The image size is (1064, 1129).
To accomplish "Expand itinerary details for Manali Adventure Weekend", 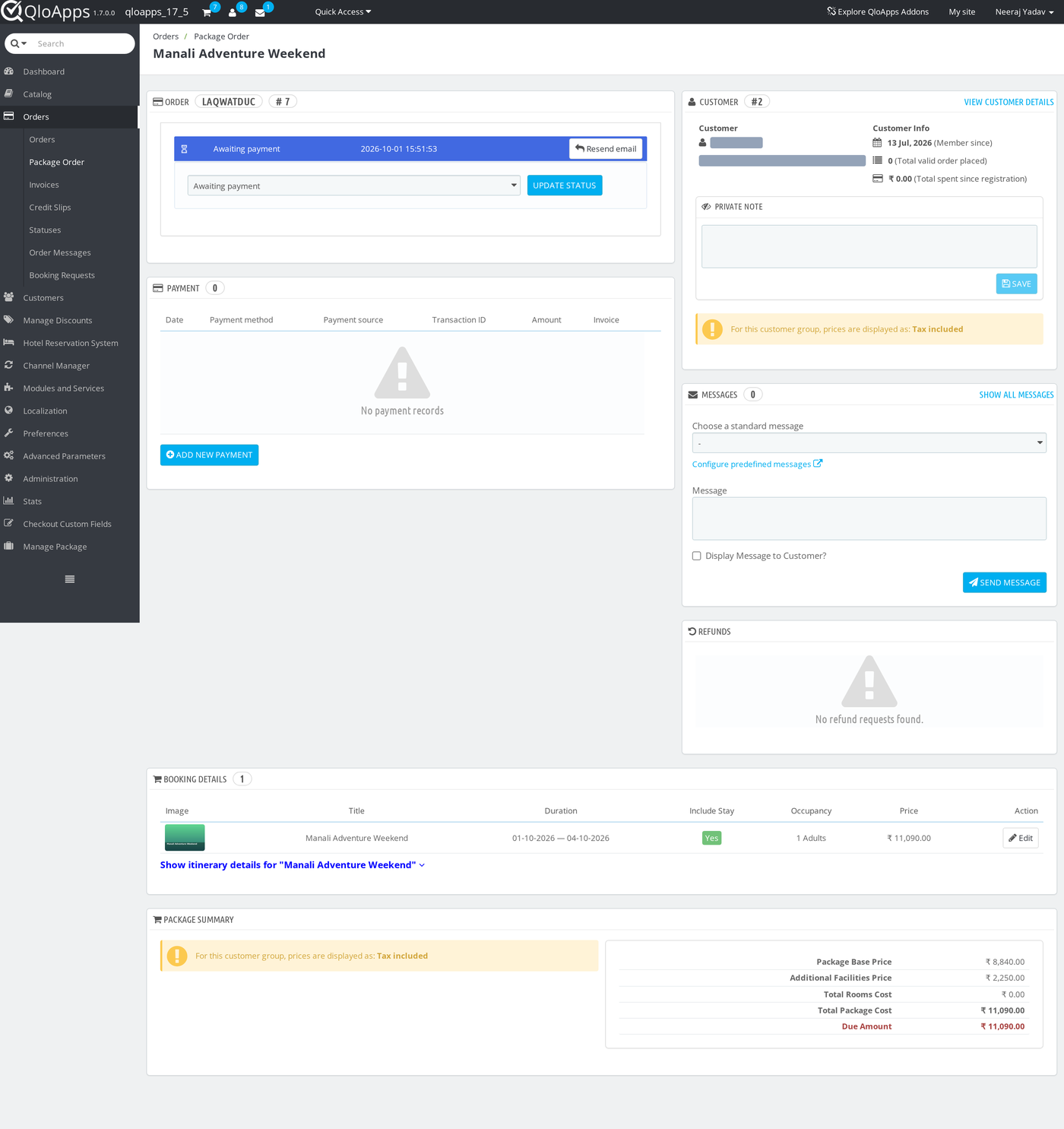I will (x=293, y=865).
